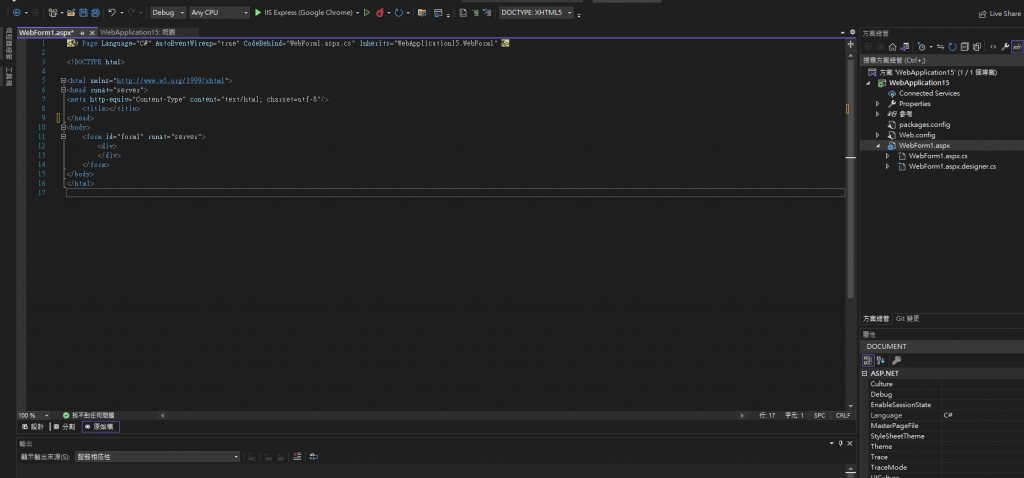
Task: Click Switch Views icon in Solution Explorer
Action: tap(905, 46)
